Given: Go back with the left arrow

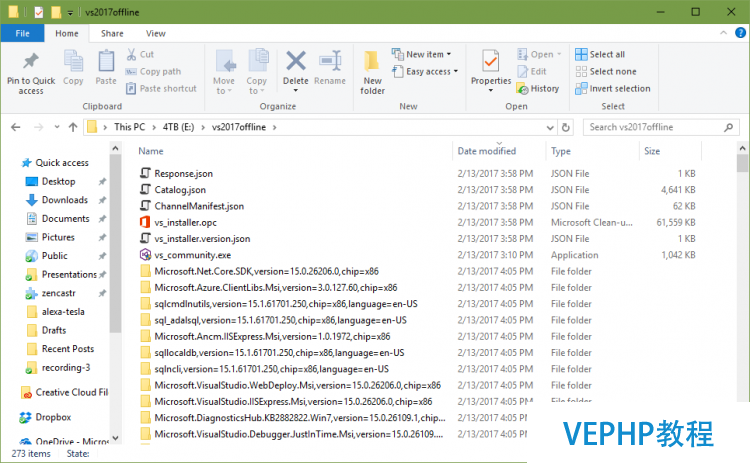Looking at the screenshot, I should pyautogui.click(x=16, y=127).
